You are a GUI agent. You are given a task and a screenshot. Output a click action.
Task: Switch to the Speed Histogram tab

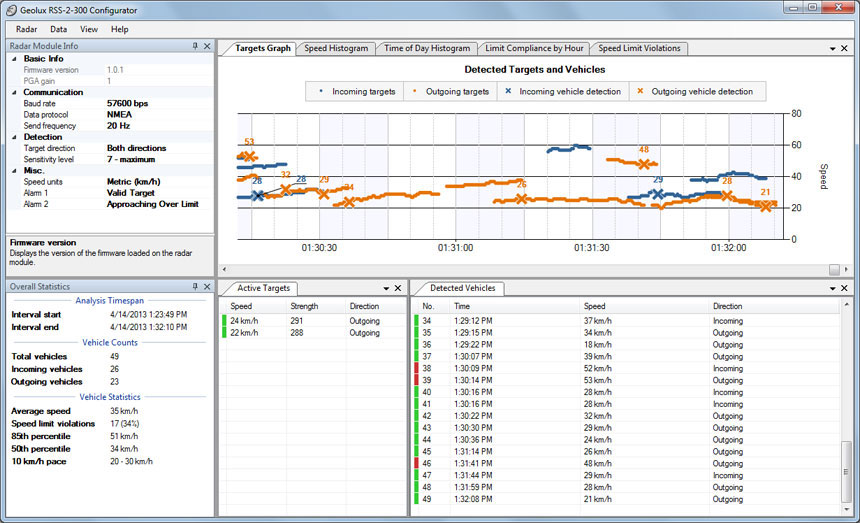point(336,48)
